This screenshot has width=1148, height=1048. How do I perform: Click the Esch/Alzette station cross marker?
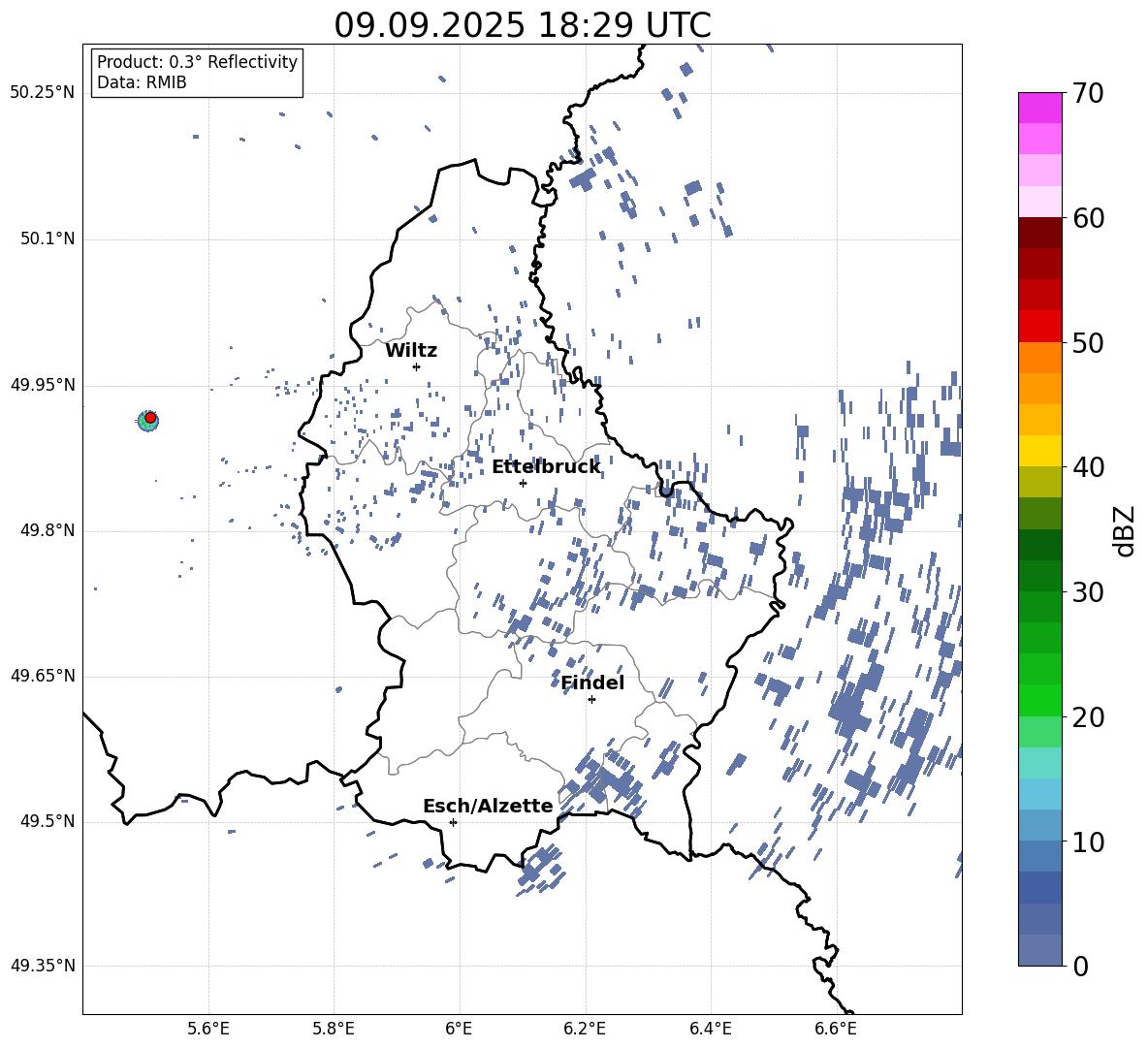[453, 822]
